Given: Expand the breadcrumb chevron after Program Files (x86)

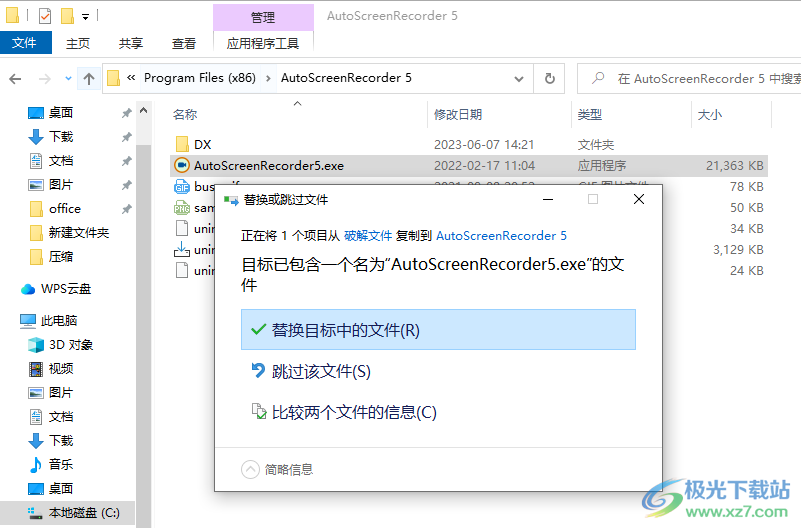Looking at the screenshot, I should pos(268,79).
